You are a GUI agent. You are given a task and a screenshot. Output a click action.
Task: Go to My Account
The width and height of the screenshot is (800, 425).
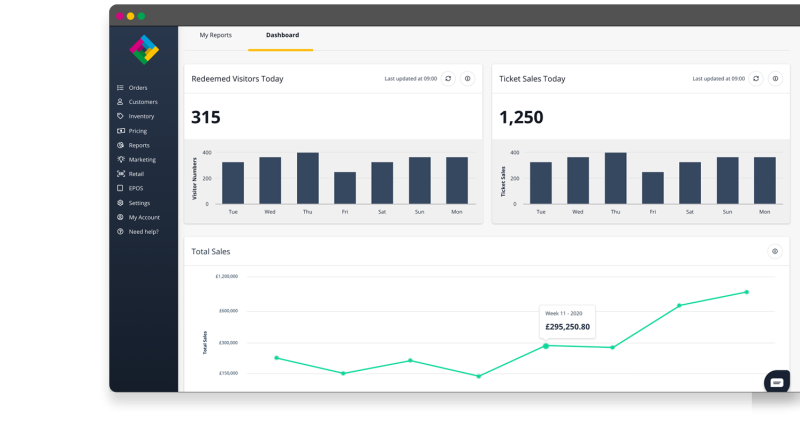(143, 217)
